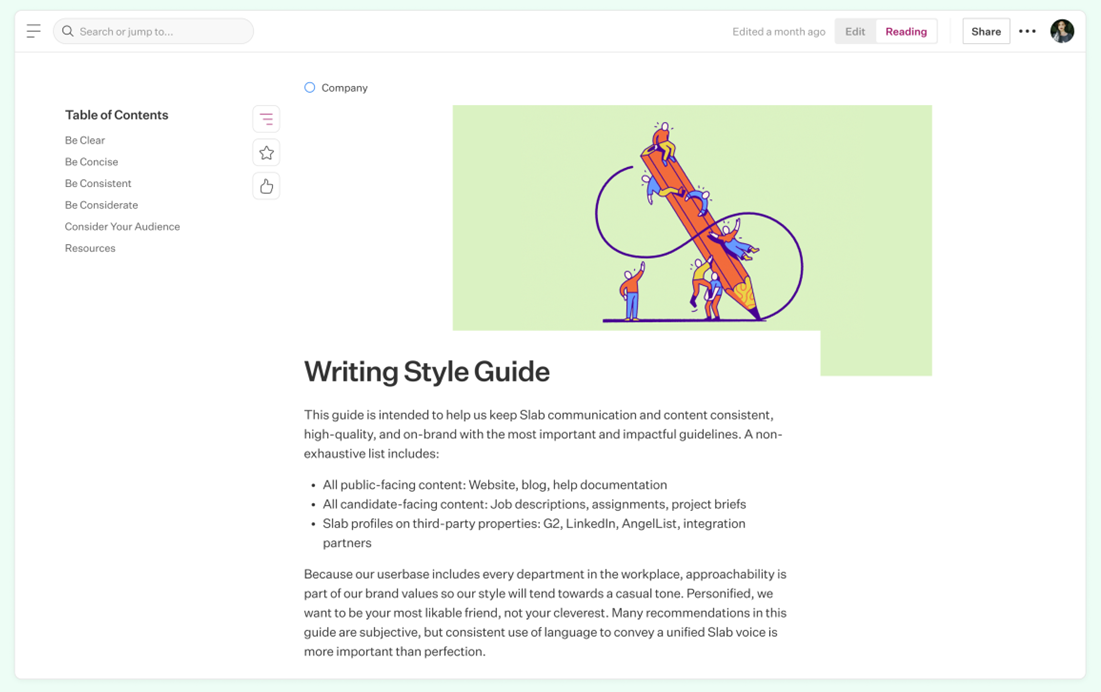This screenshot has height=692, width=1101.
Task: Open the navigation hamburger menu
Action: (x=33, y=30)
